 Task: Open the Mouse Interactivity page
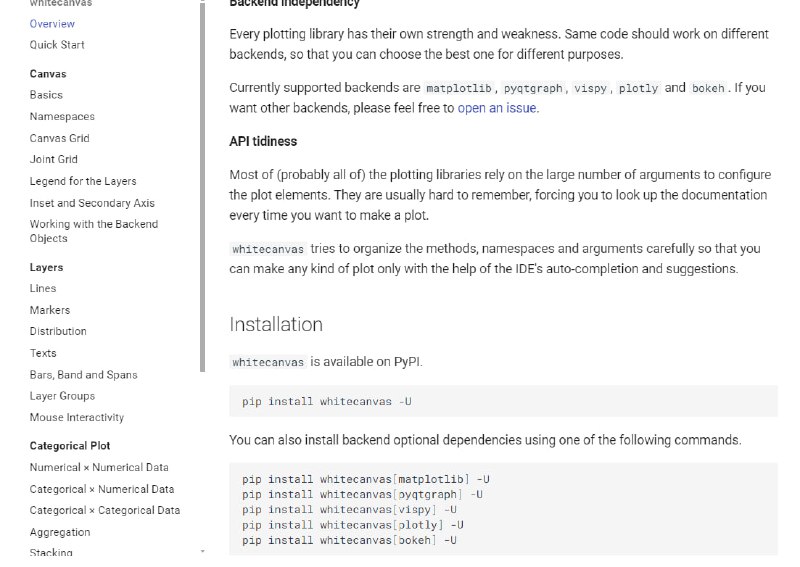[77, 418]
